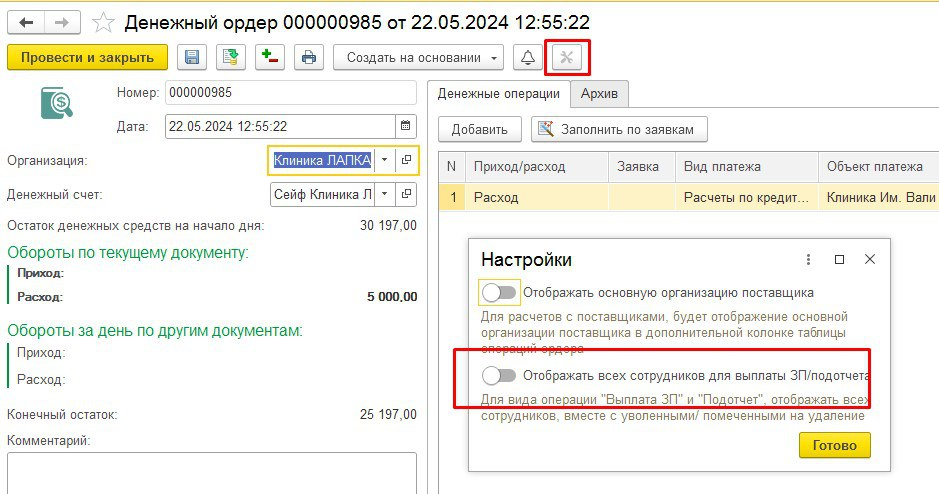Enable 'Отображать всех сотрудников' toggle

(x=499, y=376)
